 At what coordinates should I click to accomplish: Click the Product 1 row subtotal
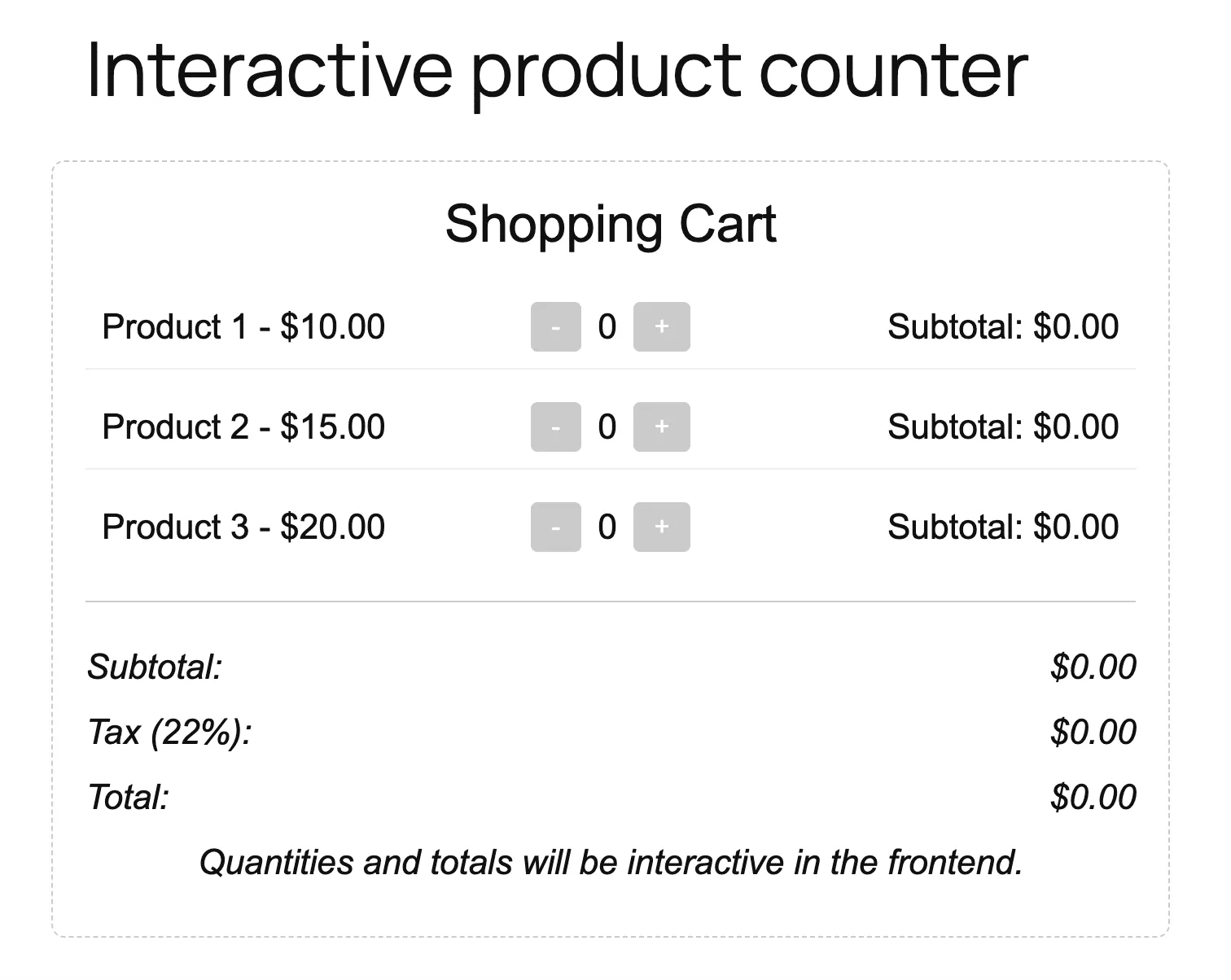tap(1003, 327)
